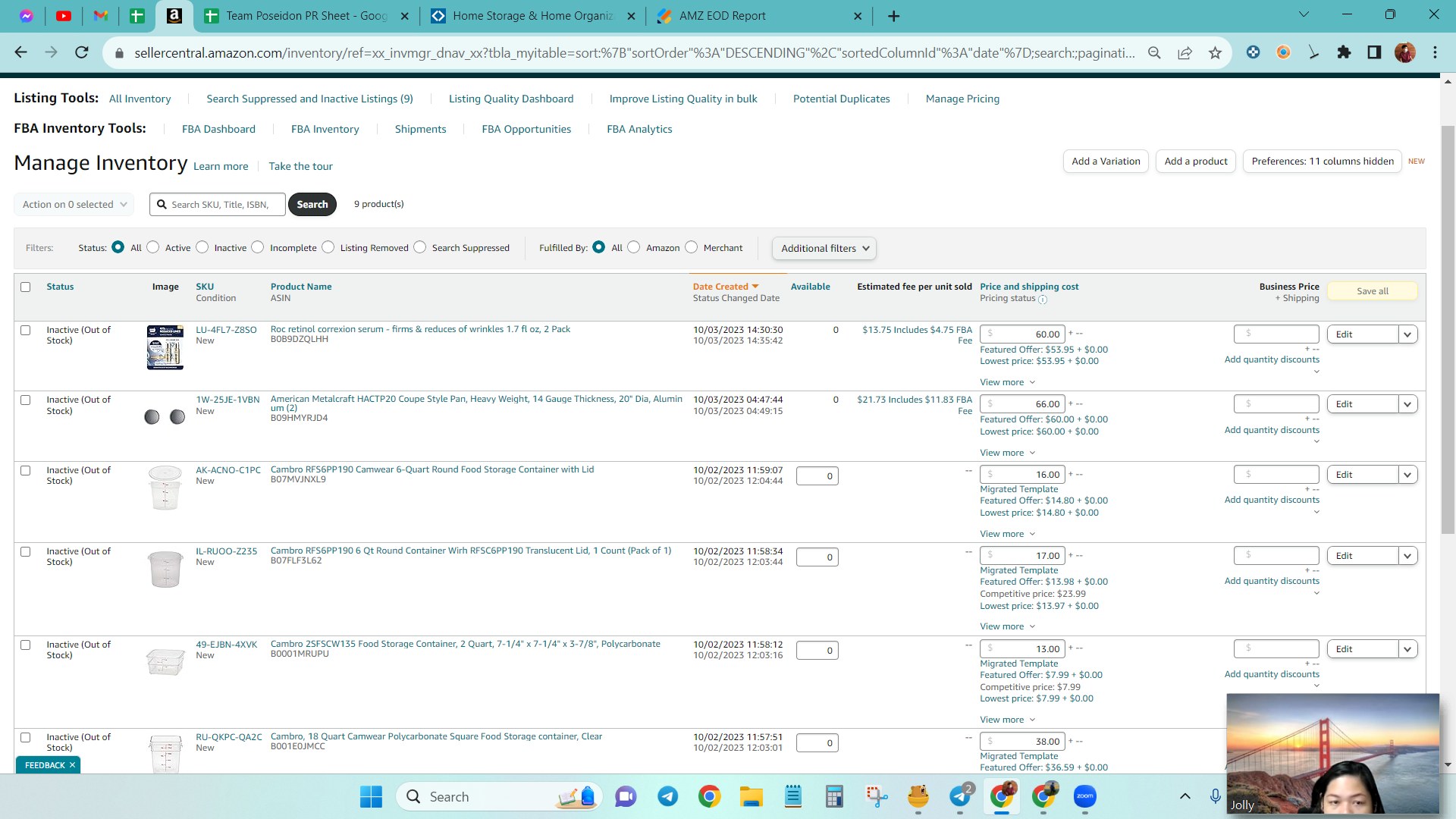Click the Roc retinol product thumbnail
Image resolution: width=1456 pixels, height=819 pixels.
165,347
